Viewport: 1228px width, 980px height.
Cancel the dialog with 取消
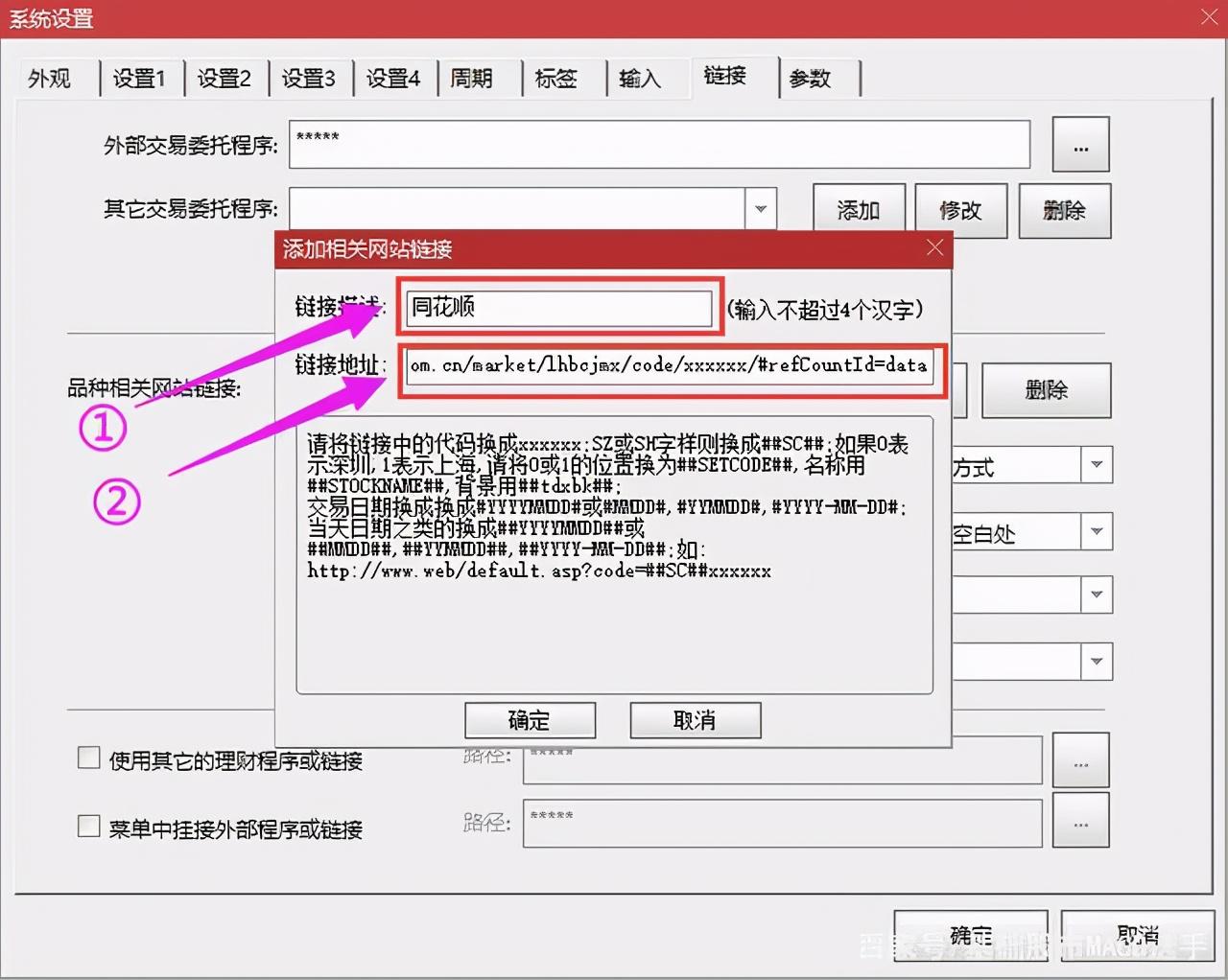[695, 720]
